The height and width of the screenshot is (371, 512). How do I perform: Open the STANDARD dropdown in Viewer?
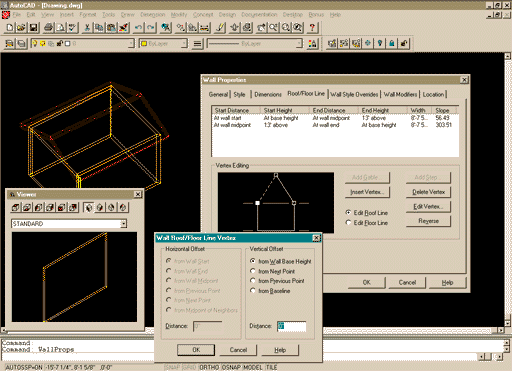pyautogui.click(x=124, y=223)
